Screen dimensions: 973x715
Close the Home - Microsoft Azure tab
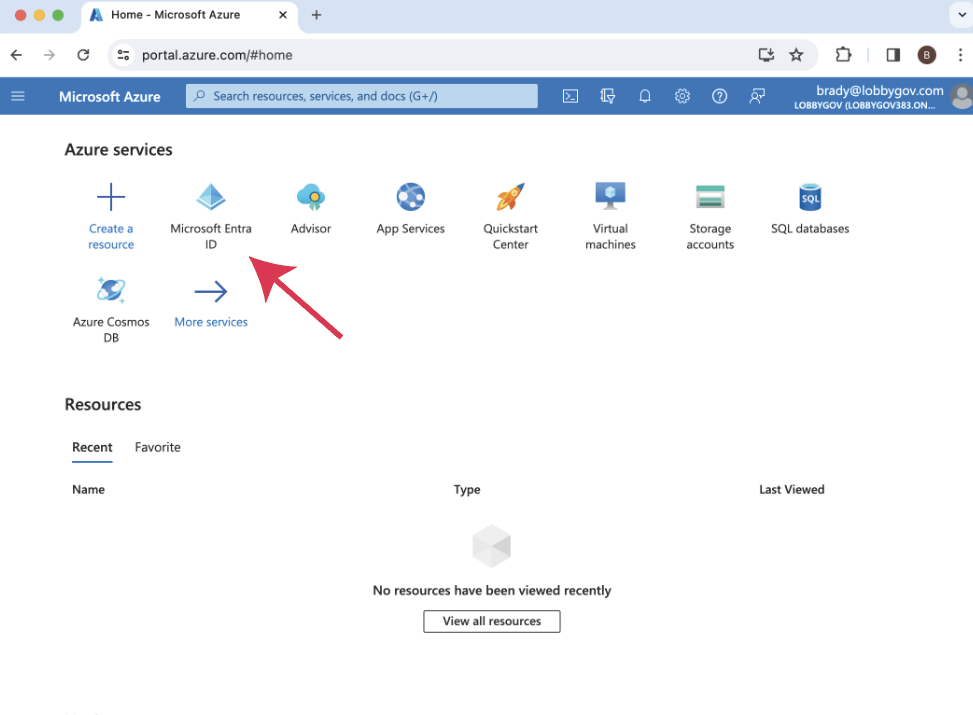(x=283, y=15)
